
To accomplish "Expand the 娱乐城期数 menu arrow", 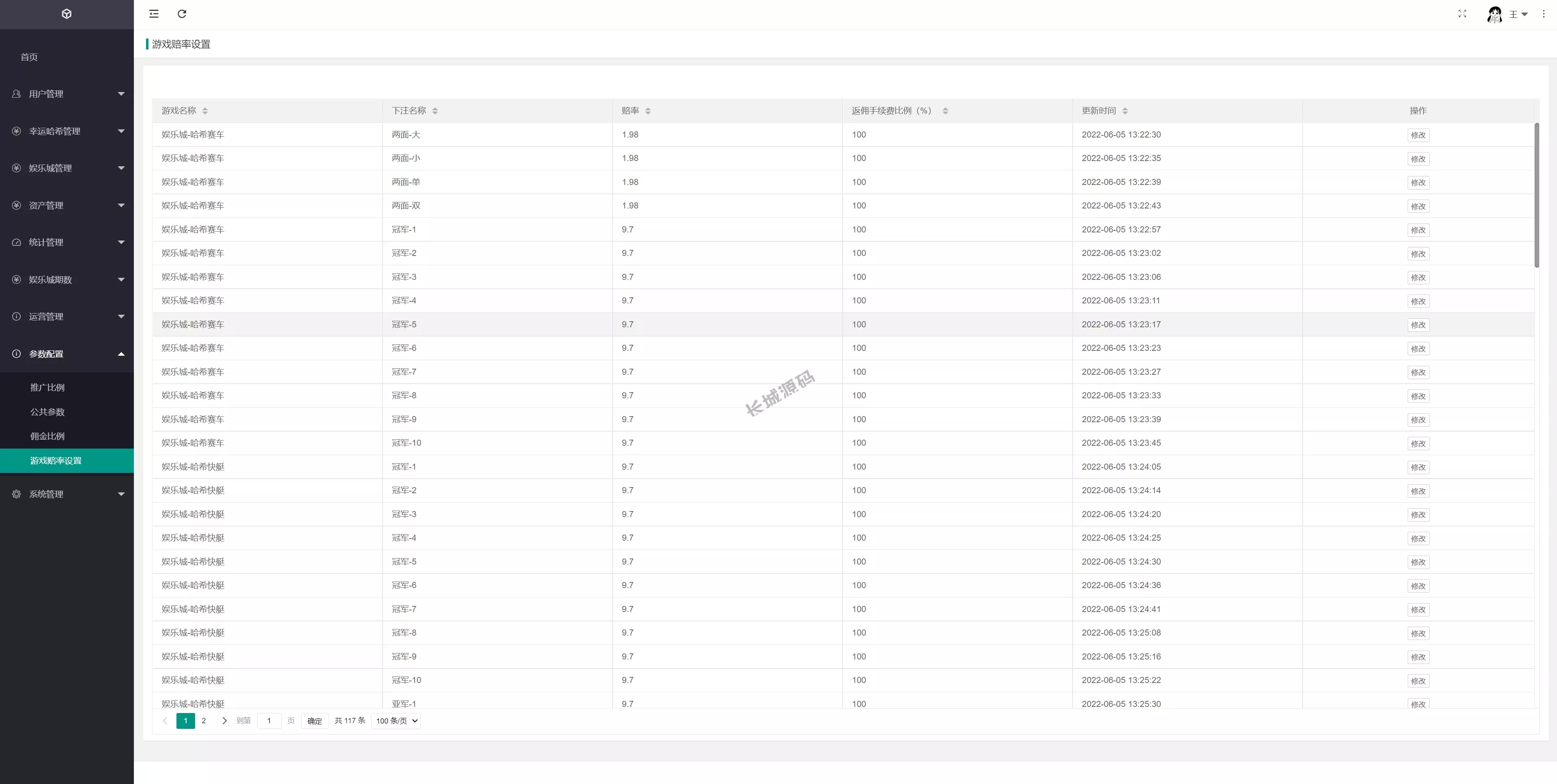I will (x=121, y=279).
